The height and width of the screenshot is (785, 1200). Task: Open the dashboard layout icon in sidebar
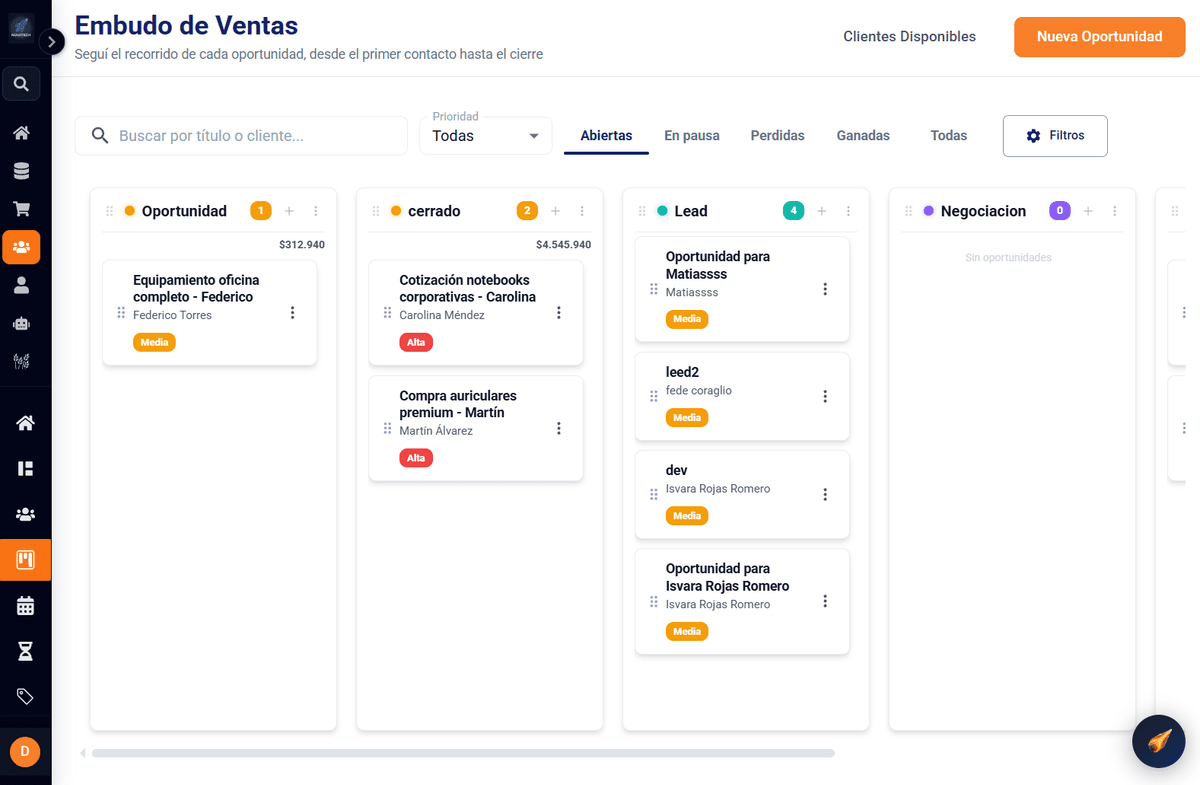[x=25, y=468]
